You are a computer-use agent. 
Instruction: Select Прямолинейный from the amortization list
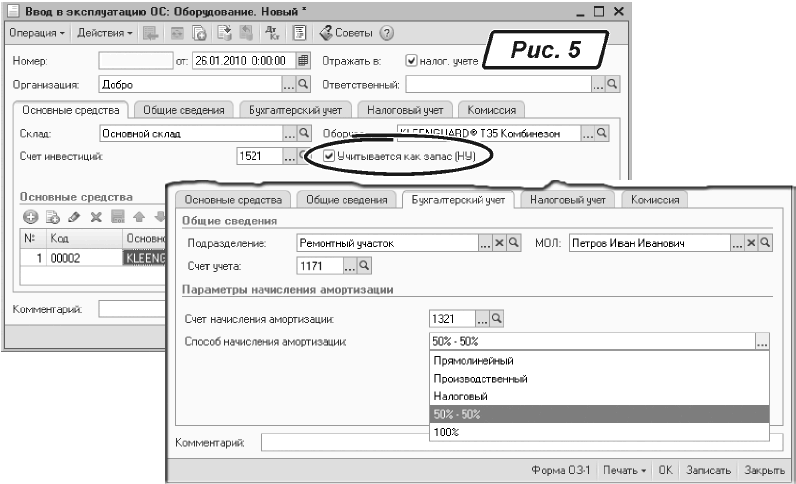pyautogui.click(x=473, y=361)
